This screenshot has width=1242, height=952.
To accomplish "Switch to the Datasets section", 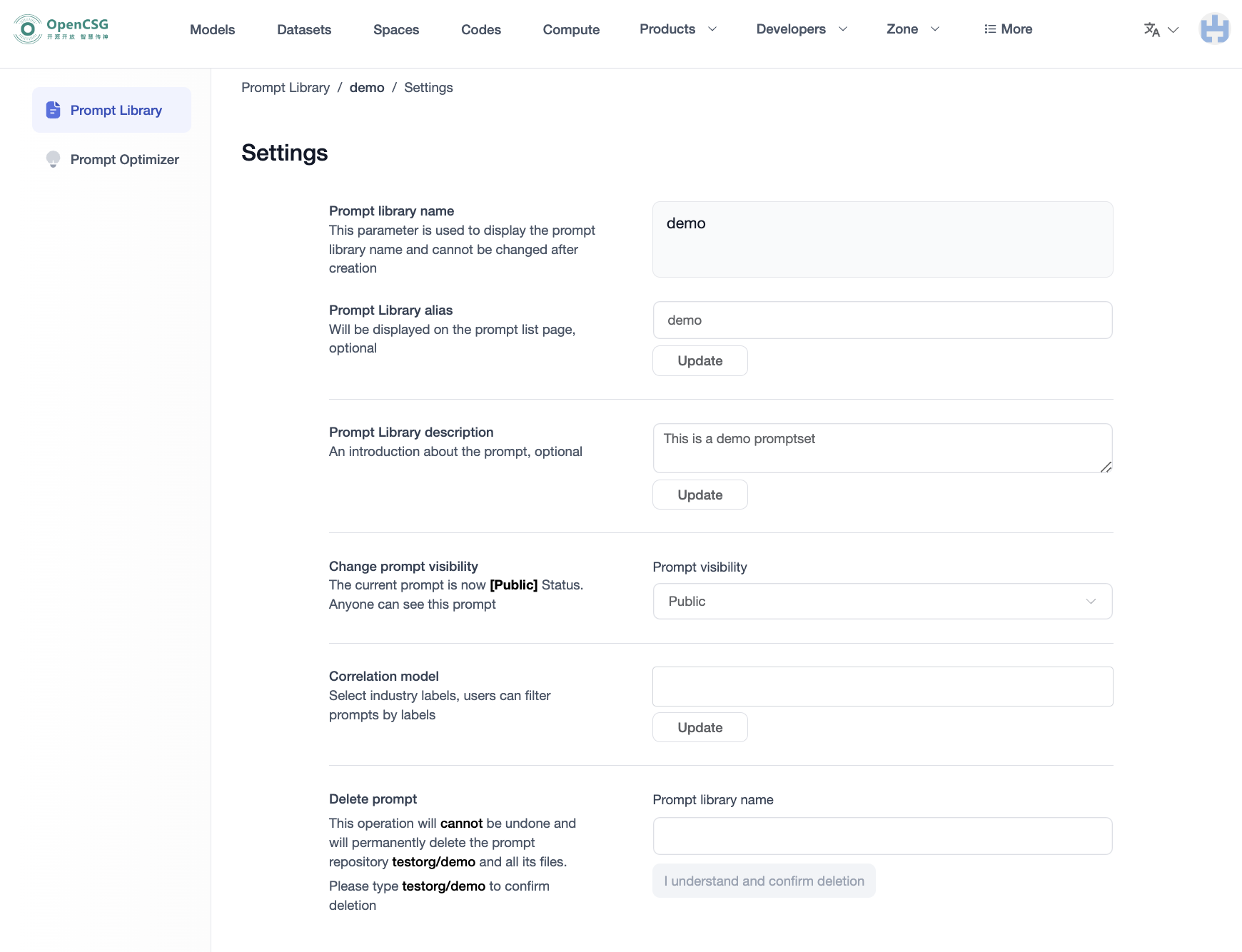I will [x=304, y=29].
